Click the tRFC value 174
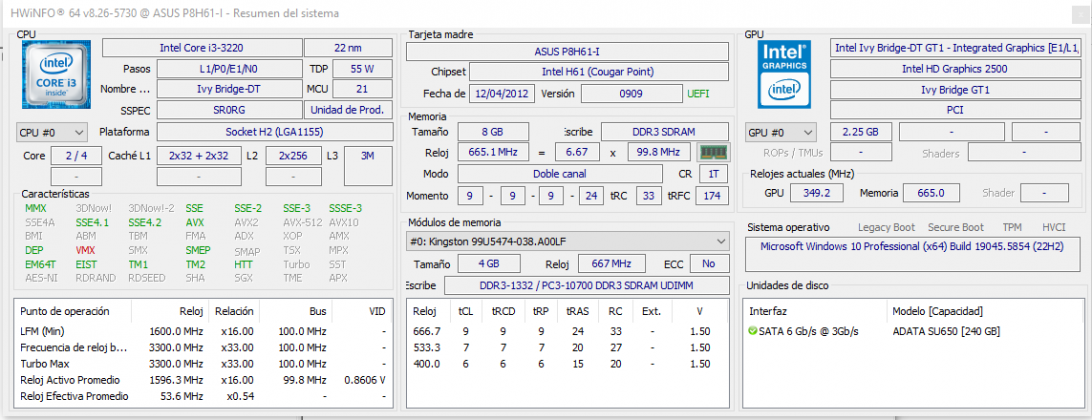The width and height of the screenshot is (1092, 420). tap(712, 196)
